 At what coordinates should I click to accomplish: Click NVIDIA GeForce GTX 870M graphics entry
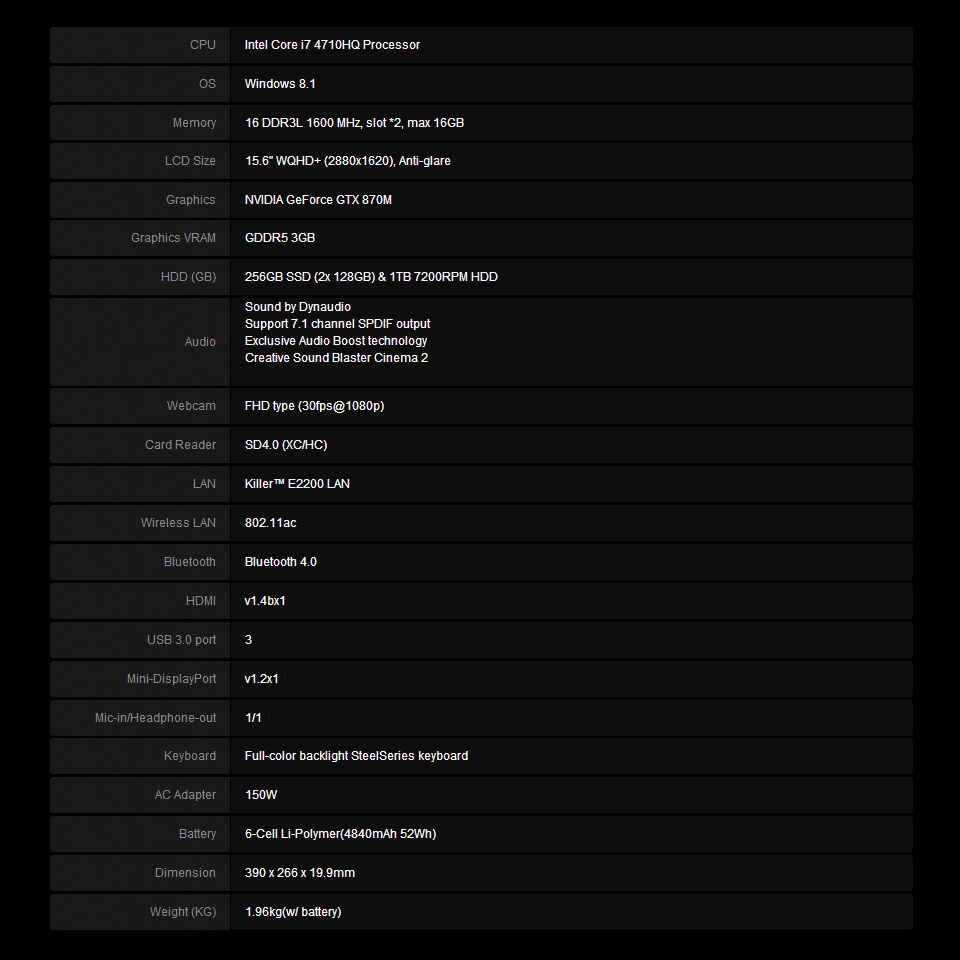click(x=318, y=200)
